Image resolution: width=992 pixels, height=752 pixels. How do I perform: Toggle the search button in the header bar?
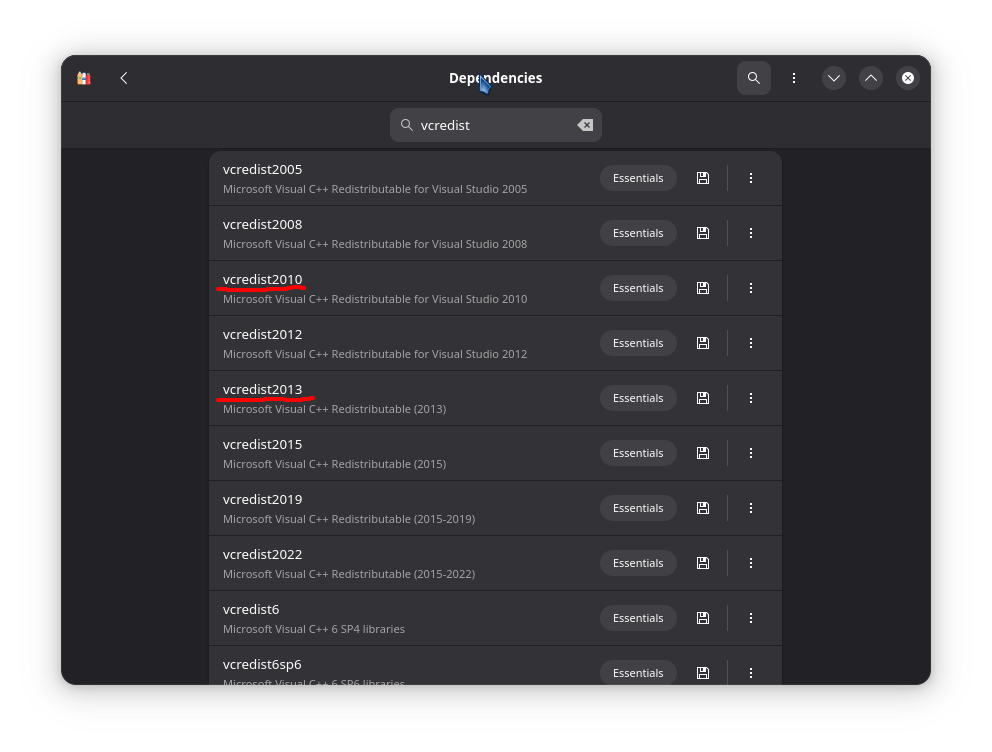click(x=753, y=78)
